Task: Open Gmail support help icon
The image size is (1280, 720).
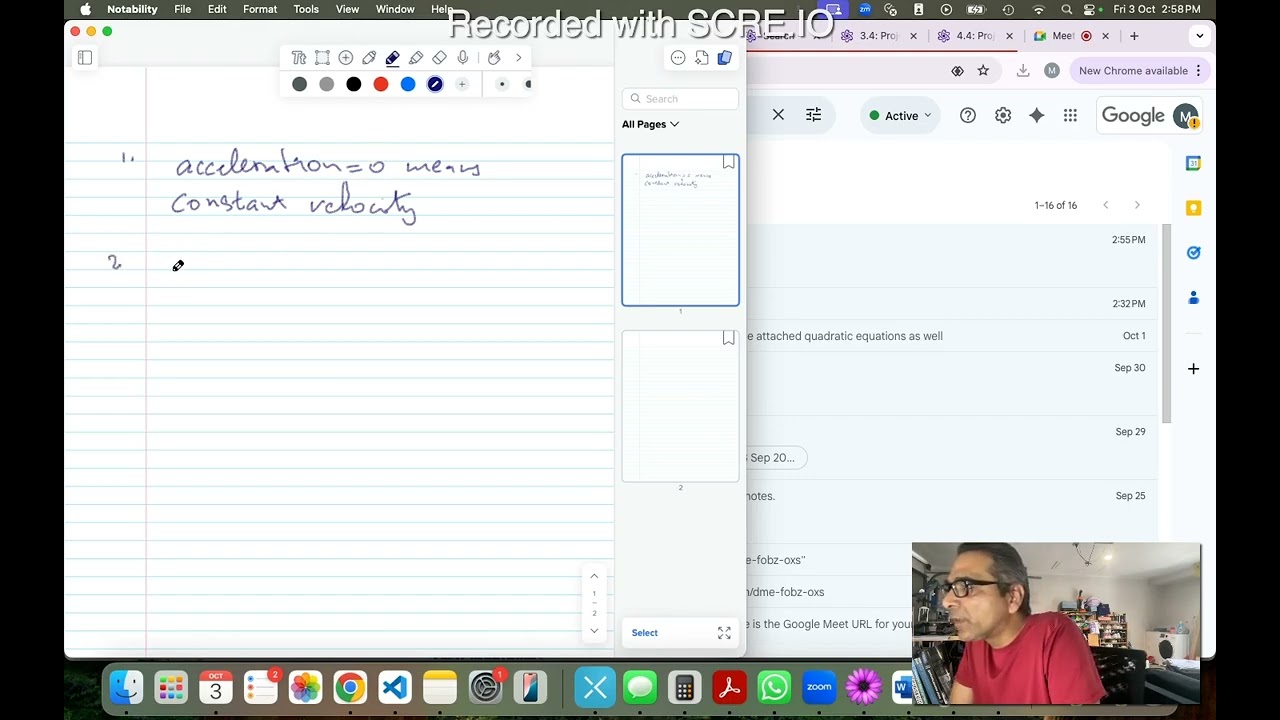Action: pos(968,116)
